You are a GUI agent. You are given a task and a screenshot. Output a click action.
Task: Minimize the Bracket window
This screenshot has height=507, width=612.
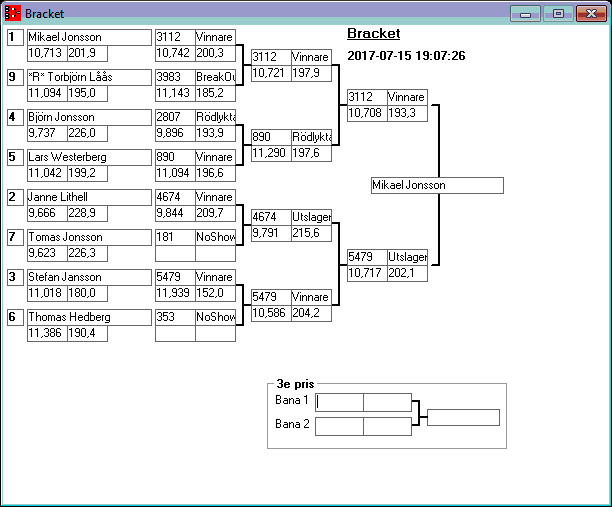(525, 13)
